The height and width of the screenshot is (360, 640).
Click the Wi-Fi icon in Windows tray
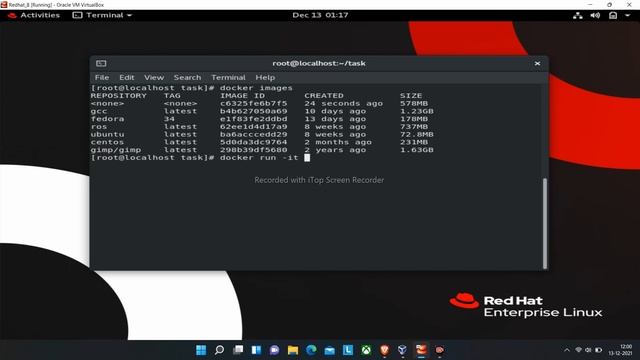tap(578, 350)
